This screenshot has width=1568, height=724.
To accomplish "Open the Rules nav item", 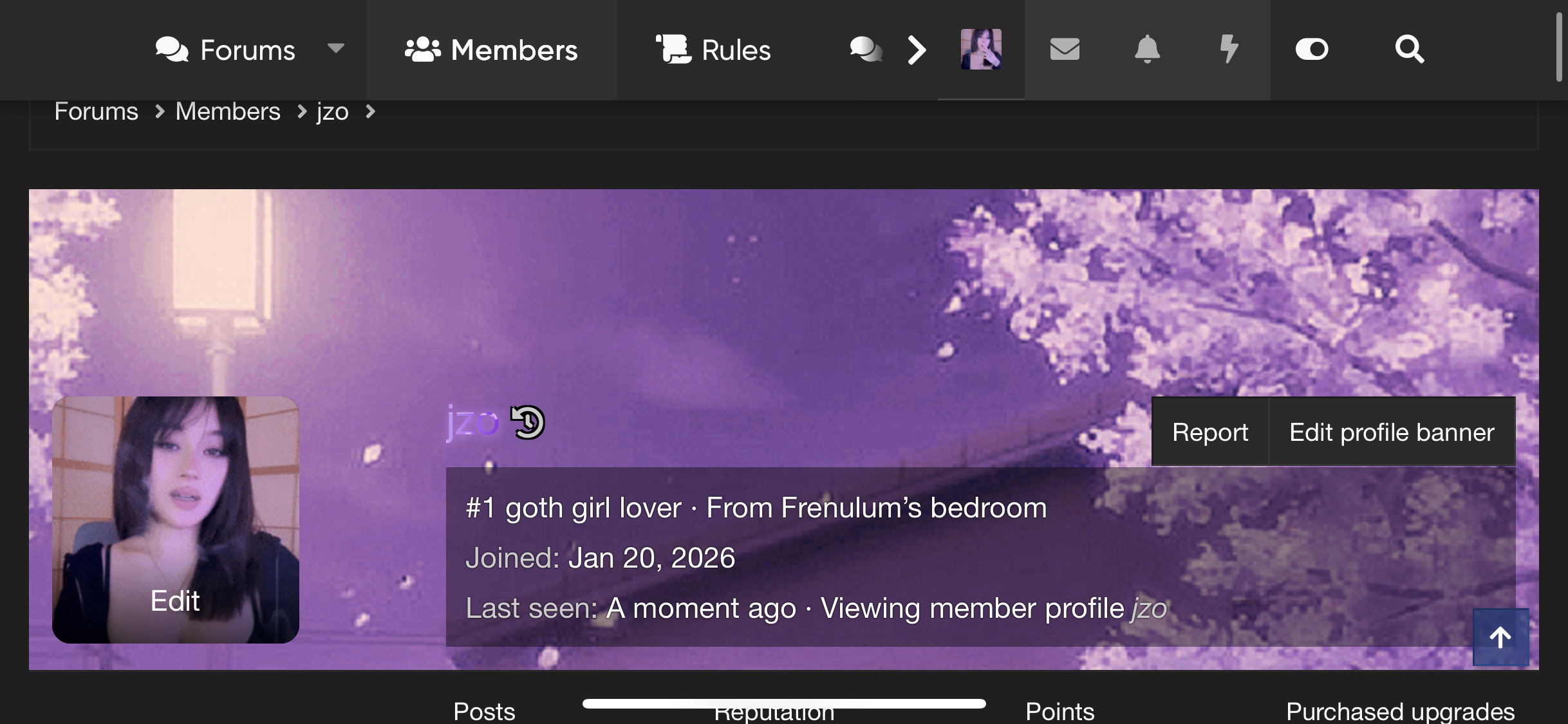I will pyautogui.click(x=713, y=50).
